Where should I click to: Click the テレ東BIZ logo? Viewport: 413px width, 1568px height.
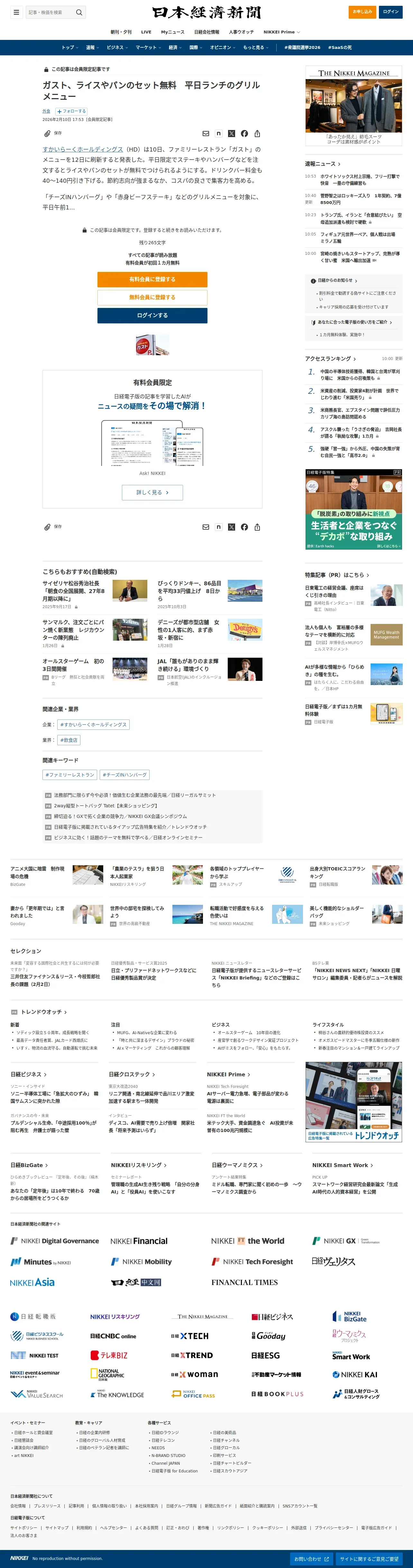tap(109, 1356)
